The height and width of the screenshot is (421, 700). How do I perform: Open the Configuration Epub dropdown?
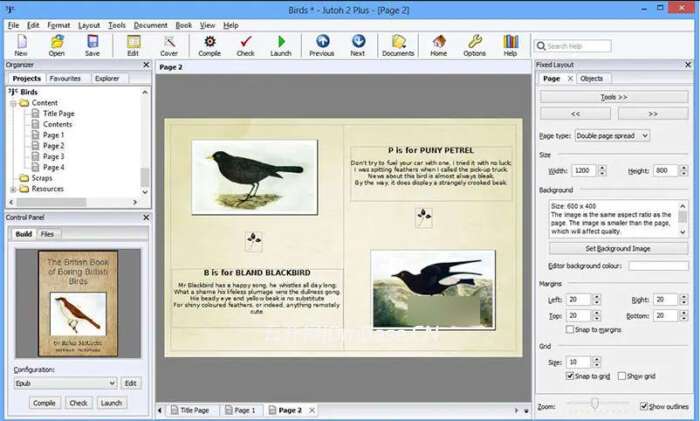coord(65,383)
